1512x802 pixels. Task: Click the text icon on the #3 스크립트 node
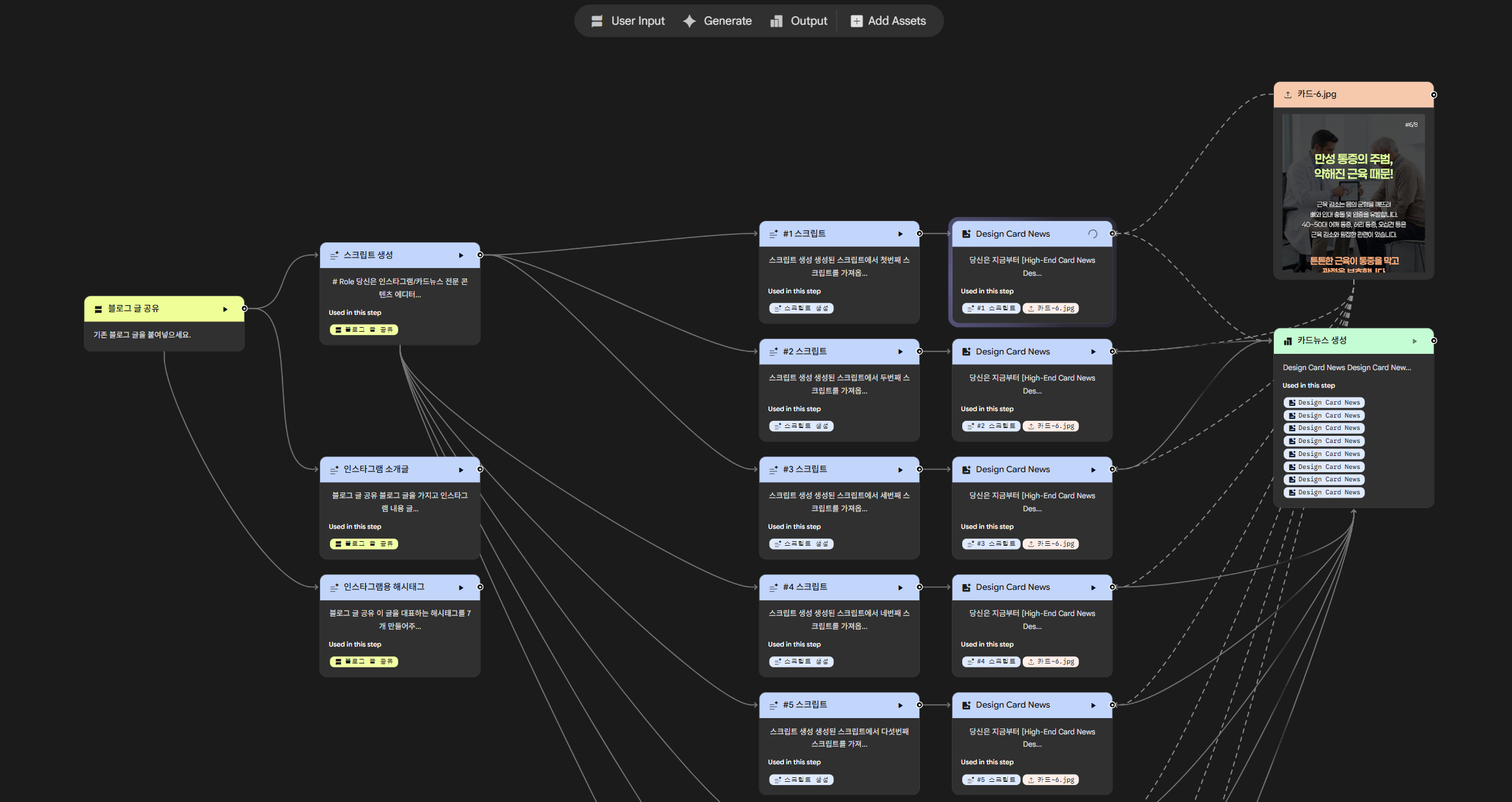(774, 470)
